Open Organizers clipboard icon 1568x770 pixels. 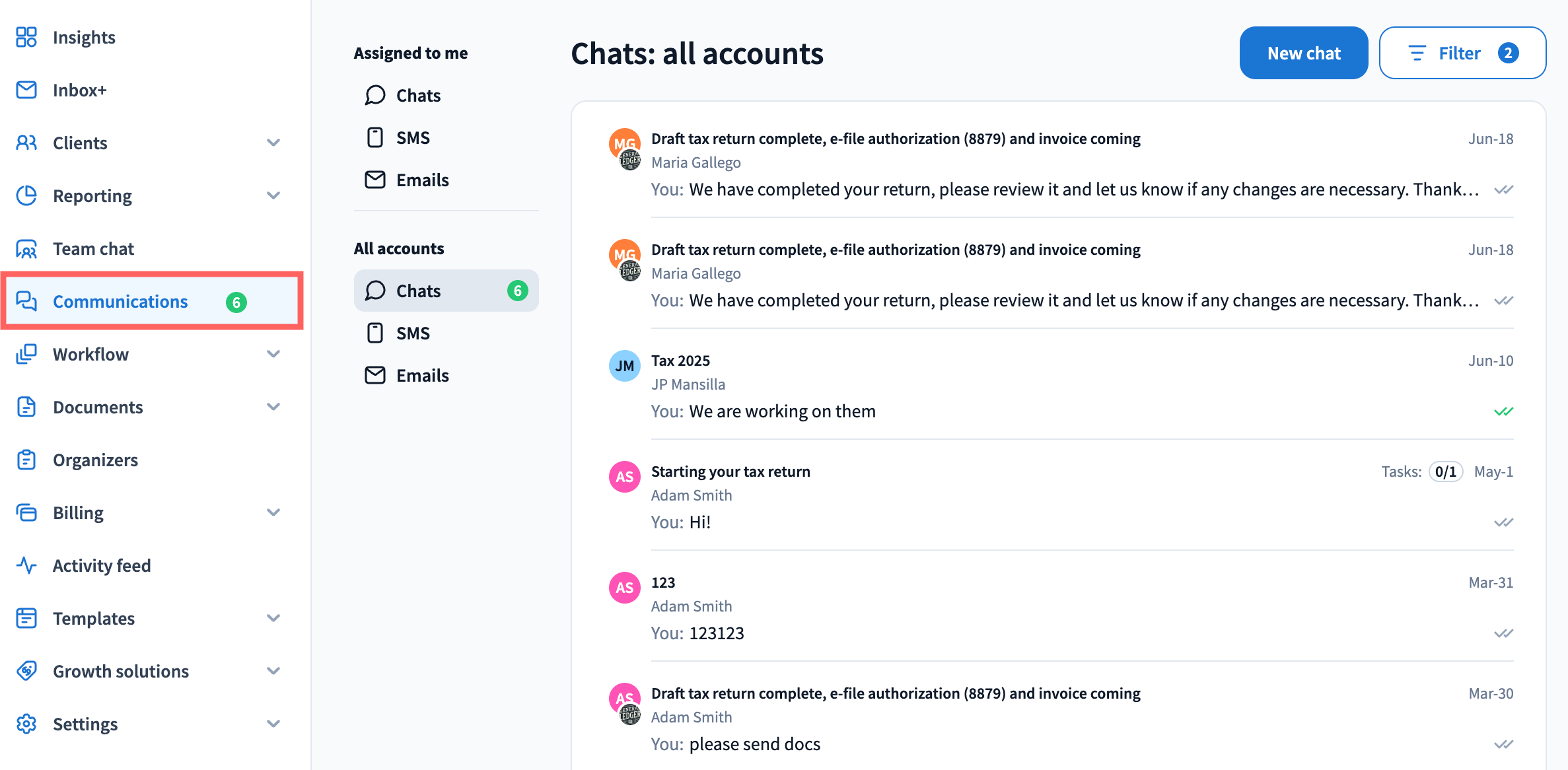[x=26, y=460]
